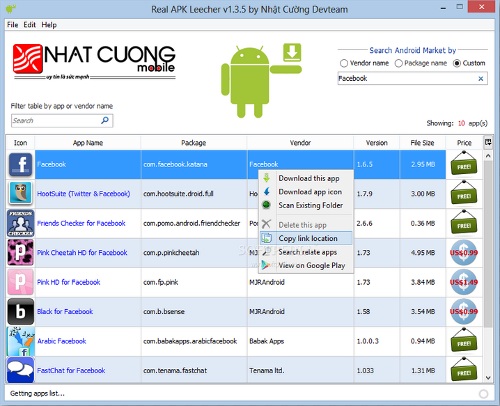The image size is (500, 406).
Task: Click the Friends Checker app icon
Action: pyautogui.click(x=20, y=223)
